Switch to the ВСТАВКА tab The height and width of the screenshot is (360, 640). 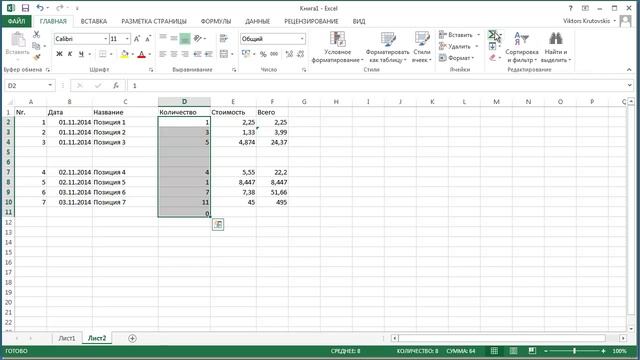(94, 21)
